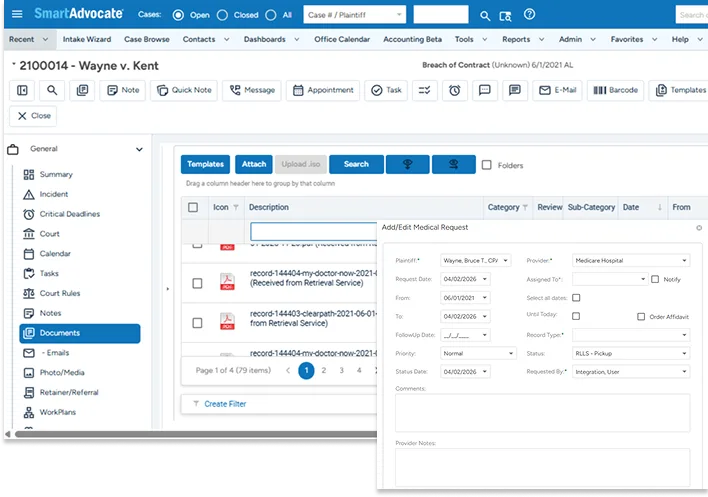The height and width of the screenshot is (497, 708).
Task: Click in the Comments text area
Action: (542, 413)
